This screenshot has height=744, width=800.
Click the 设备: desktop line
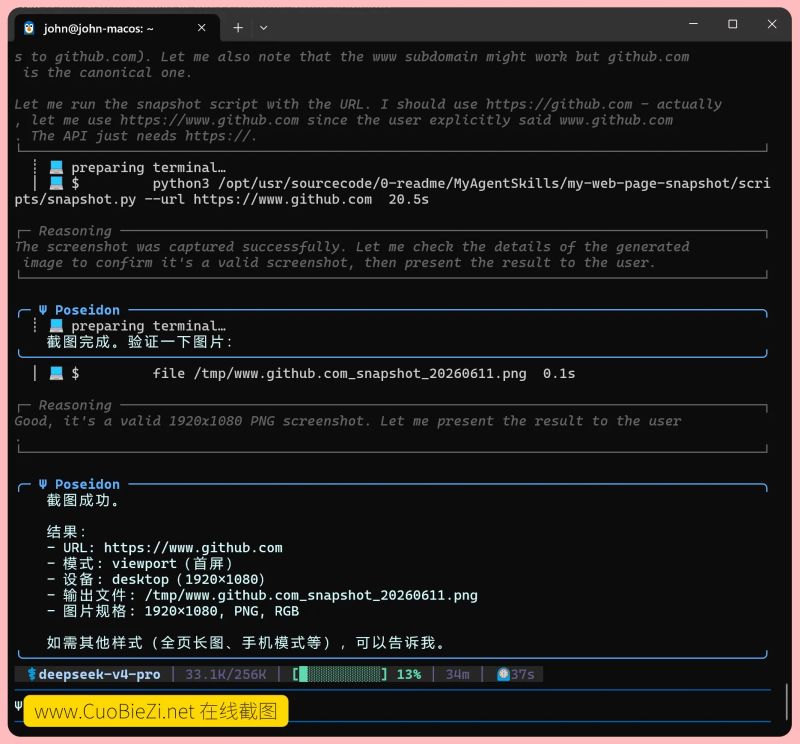pyautogui.click(x=156, y=579)
